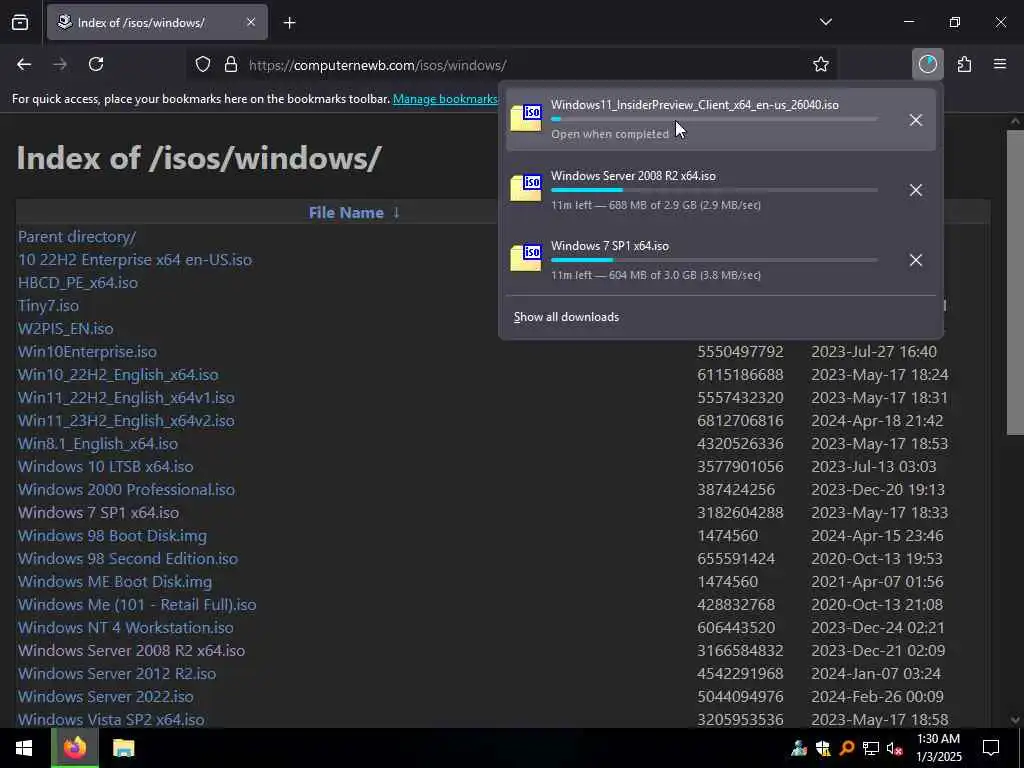
Task: Cancel the Windows Server 2008 R2 download
Action: click(916, 190)
